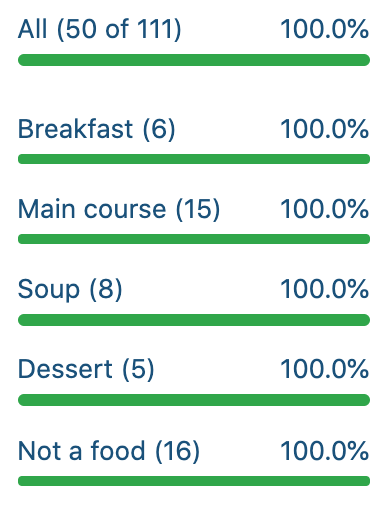Click the 100.0% value beside Main course
The image size is (390, 516).
pos(325,209)
